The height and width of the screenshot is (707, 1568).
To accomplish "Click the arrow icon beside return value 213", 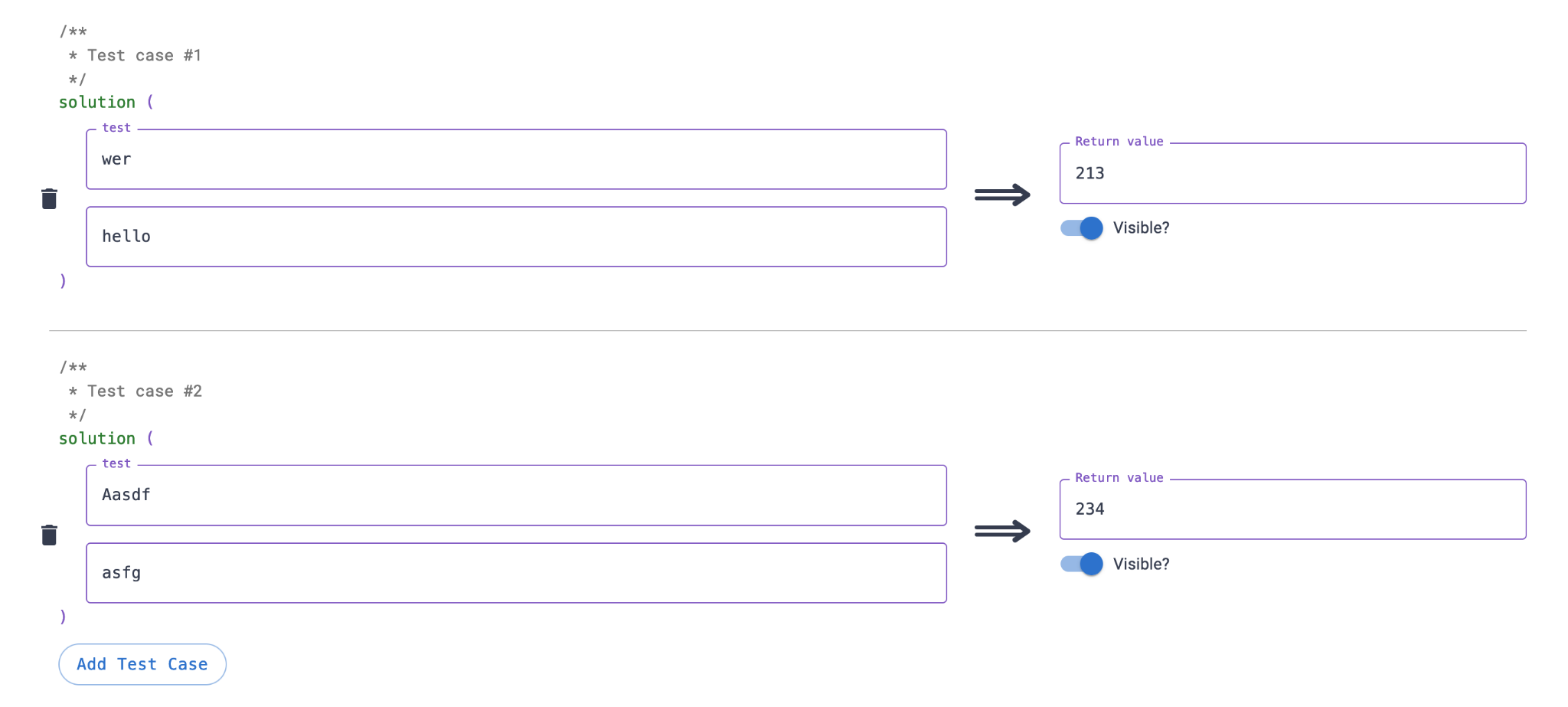I will [x=1002, y=195].
